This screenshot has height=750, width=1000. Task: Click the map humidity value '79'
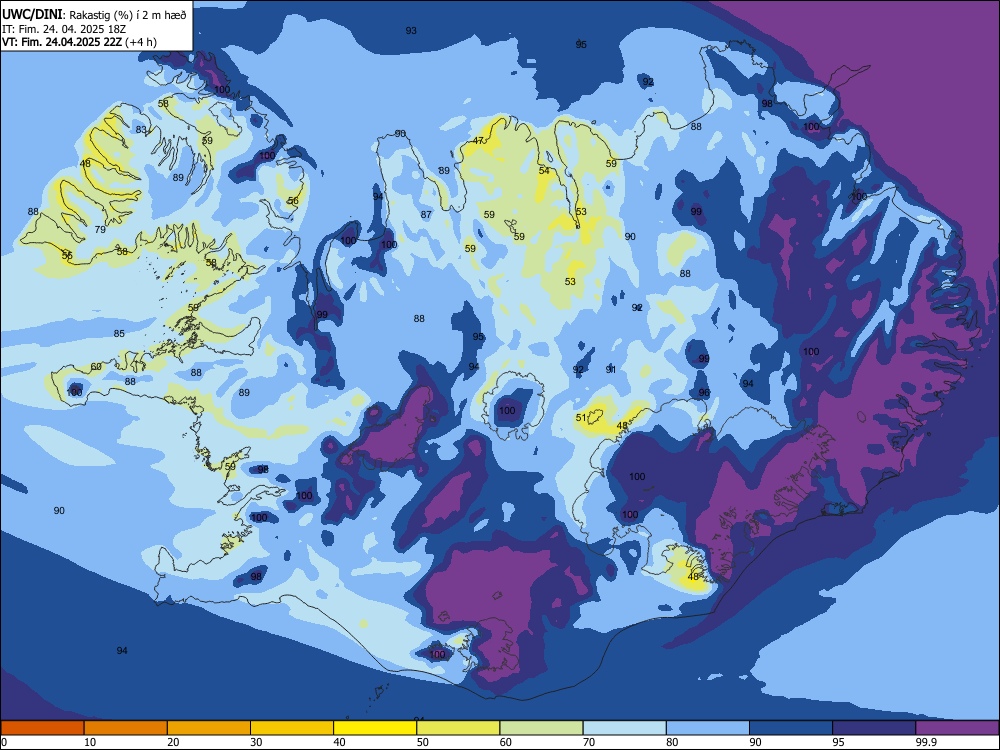100,230
